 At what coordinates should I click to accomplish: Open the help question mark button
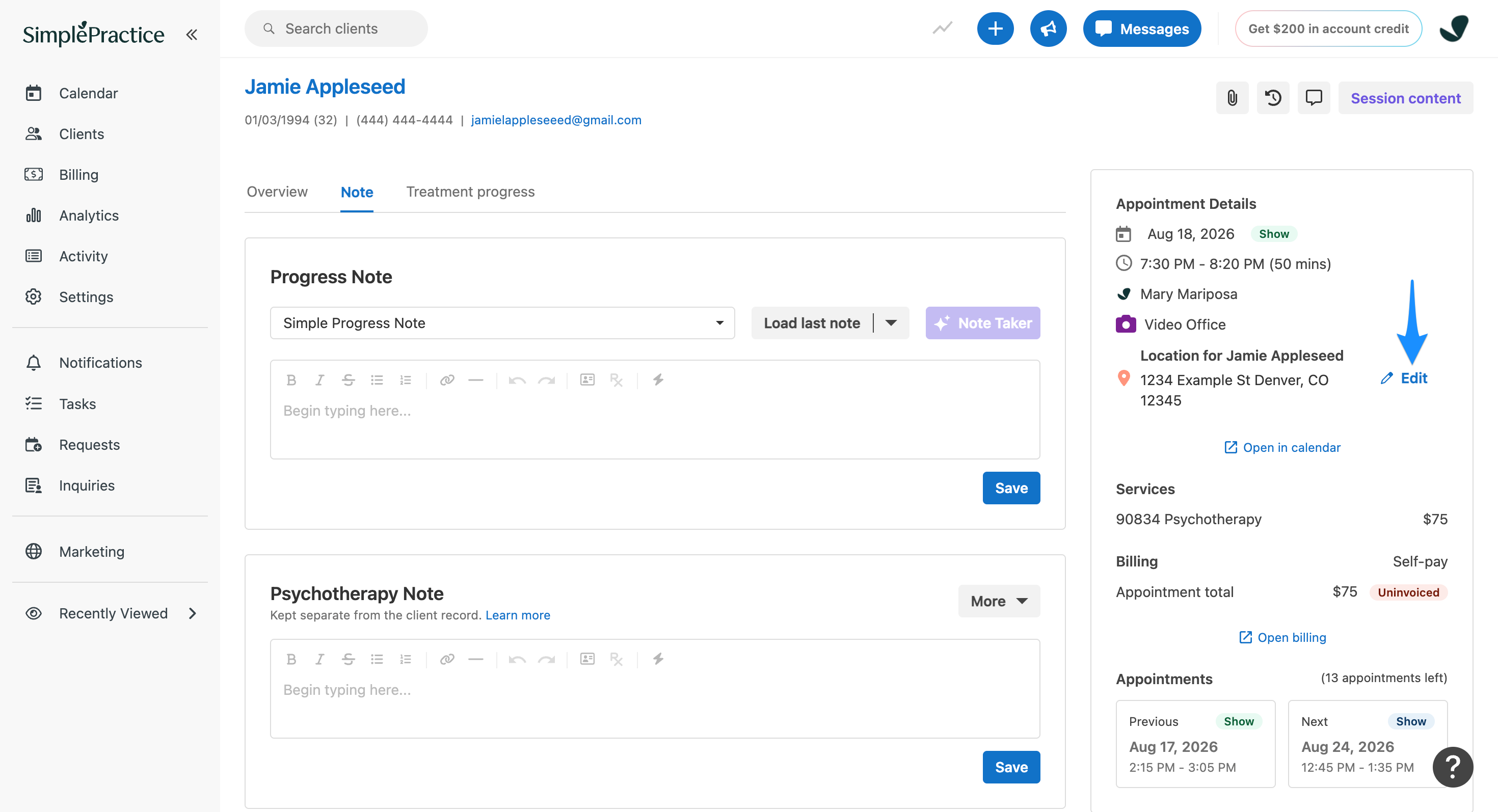point(1452,767)
